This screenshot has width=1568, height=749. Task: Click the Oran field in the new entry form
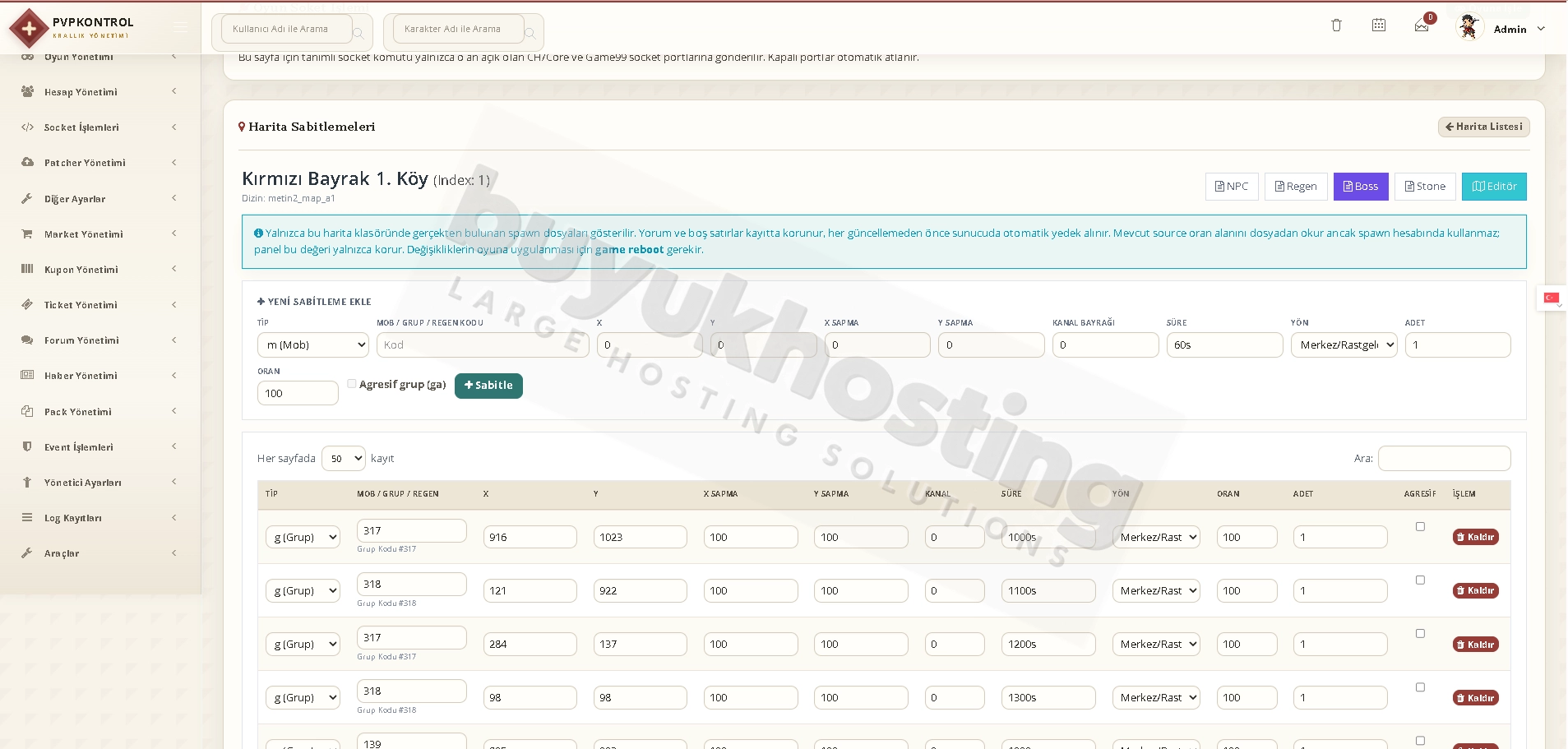point(298,393)
